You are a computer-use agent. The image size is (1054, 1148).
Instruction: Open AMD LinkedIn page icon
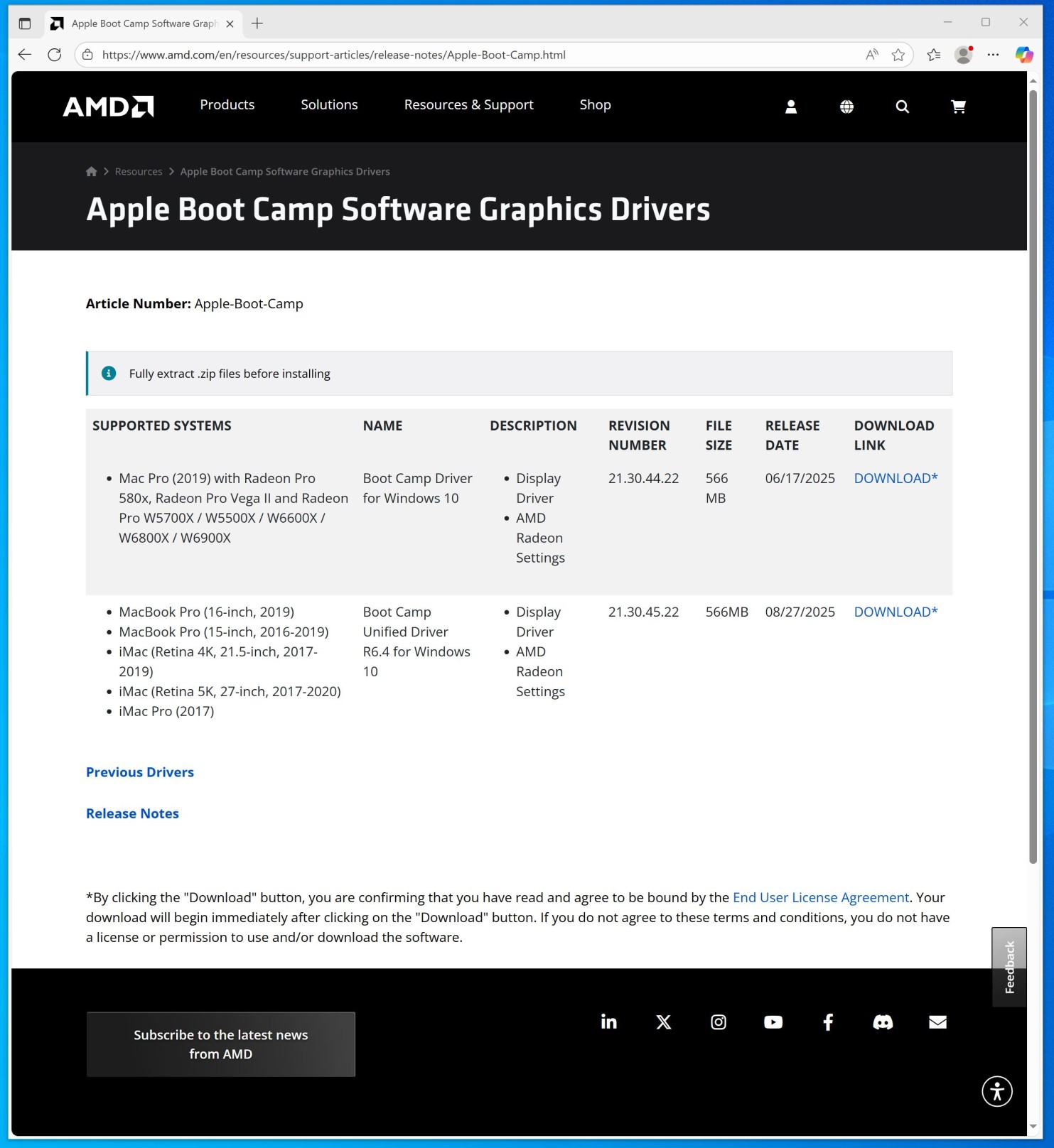tap(609, 1022)
